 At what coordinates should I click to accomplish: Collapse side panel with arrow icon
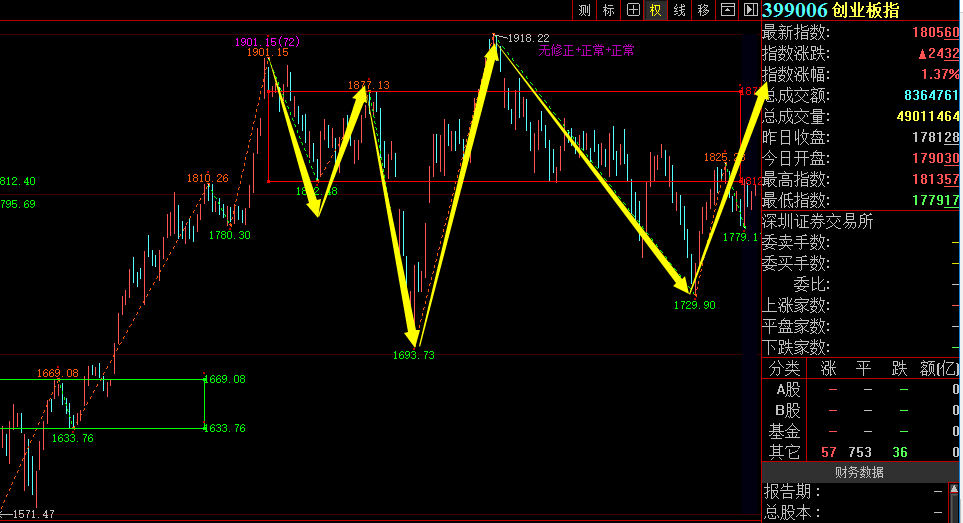click(750, 10)
